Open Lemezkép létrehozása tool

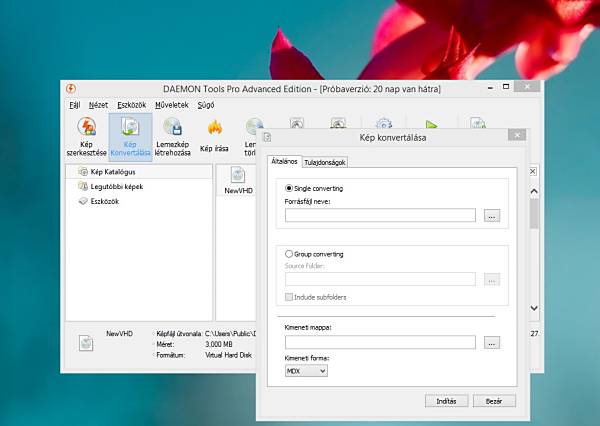(173, 137)
